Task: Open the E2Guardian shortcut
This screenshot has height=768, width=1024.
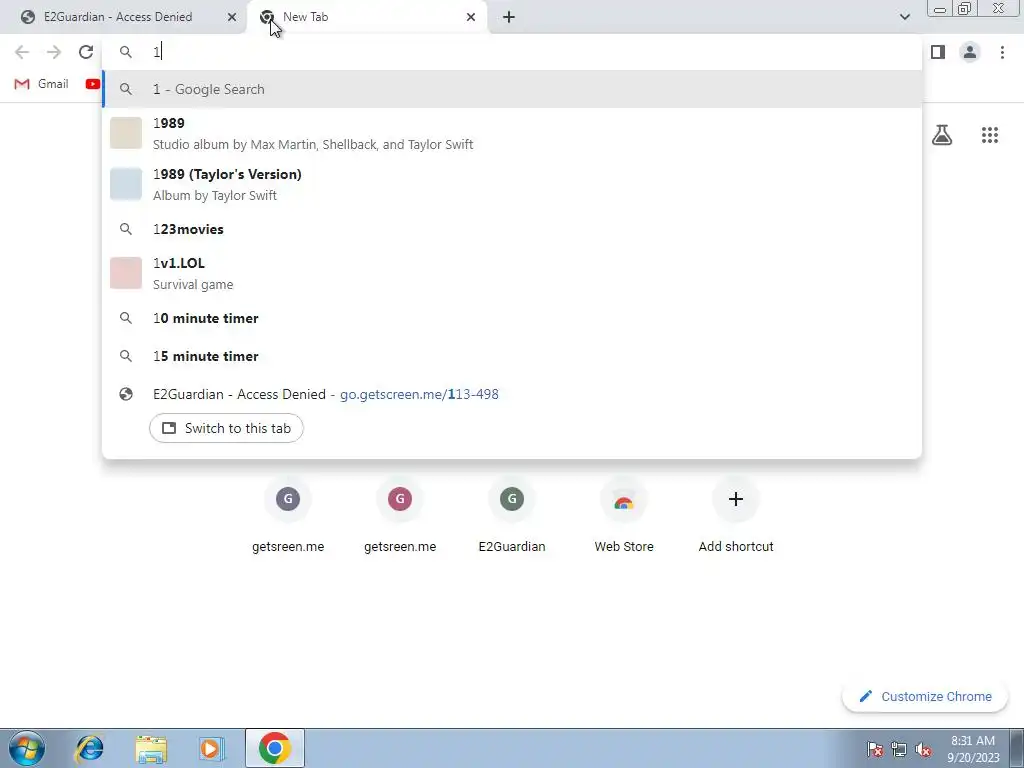Action: tap(512, 516)
